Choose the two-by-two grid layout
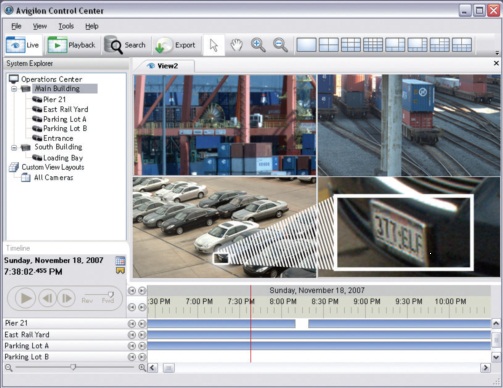The image size is (503, 388). pos(329,45)
